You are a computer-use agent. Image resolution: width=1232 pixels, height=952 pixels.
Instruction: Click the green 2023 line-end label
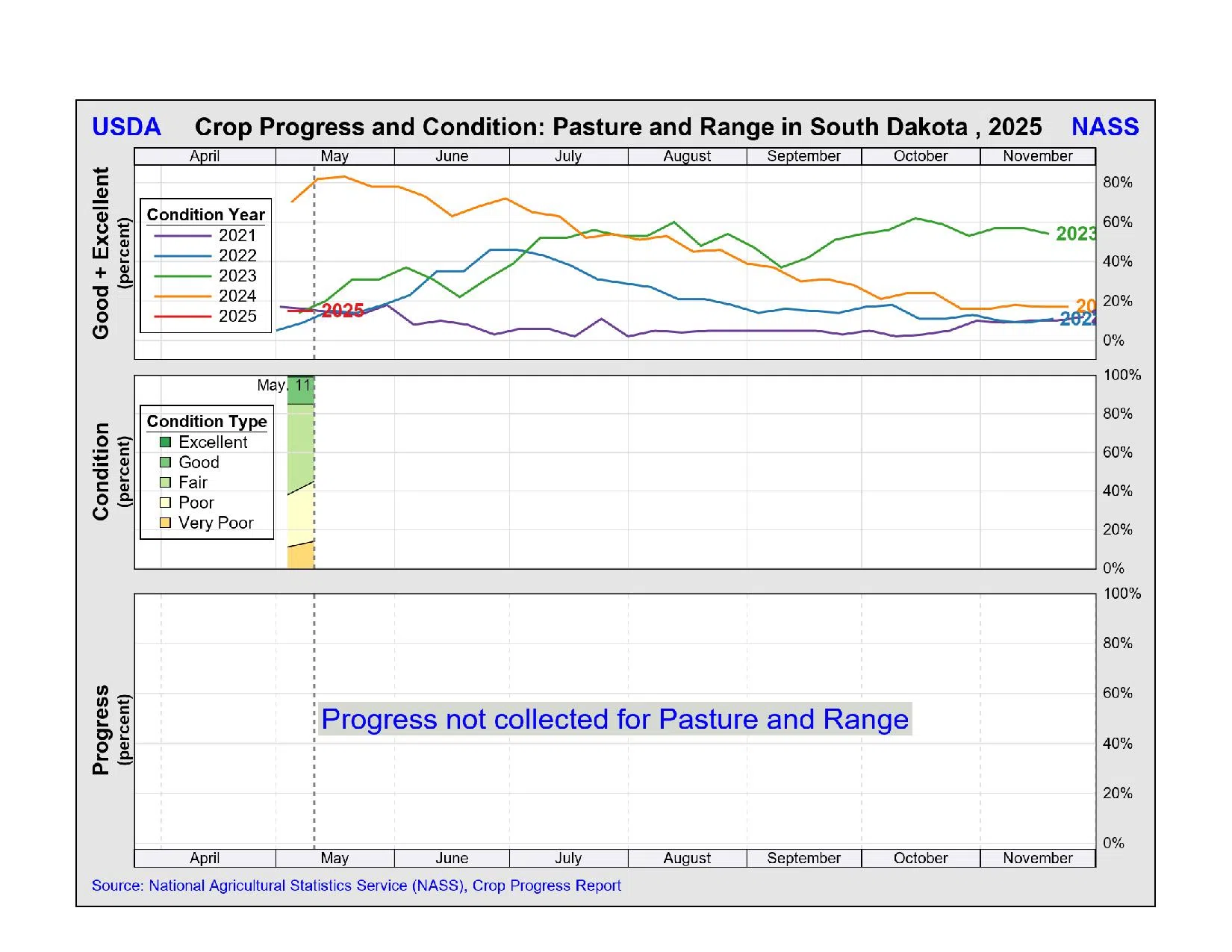tap(1075, 234)
